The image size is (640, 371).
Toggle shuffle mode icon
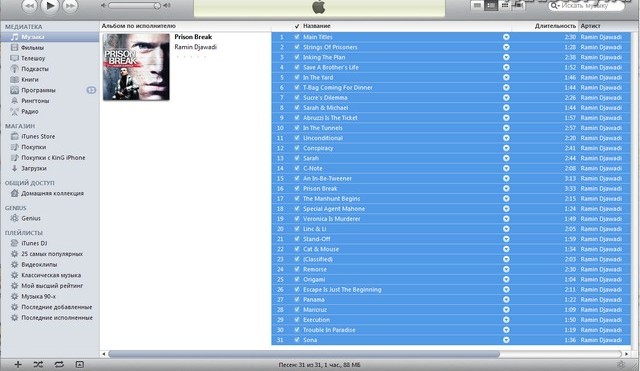coord(38,364)
